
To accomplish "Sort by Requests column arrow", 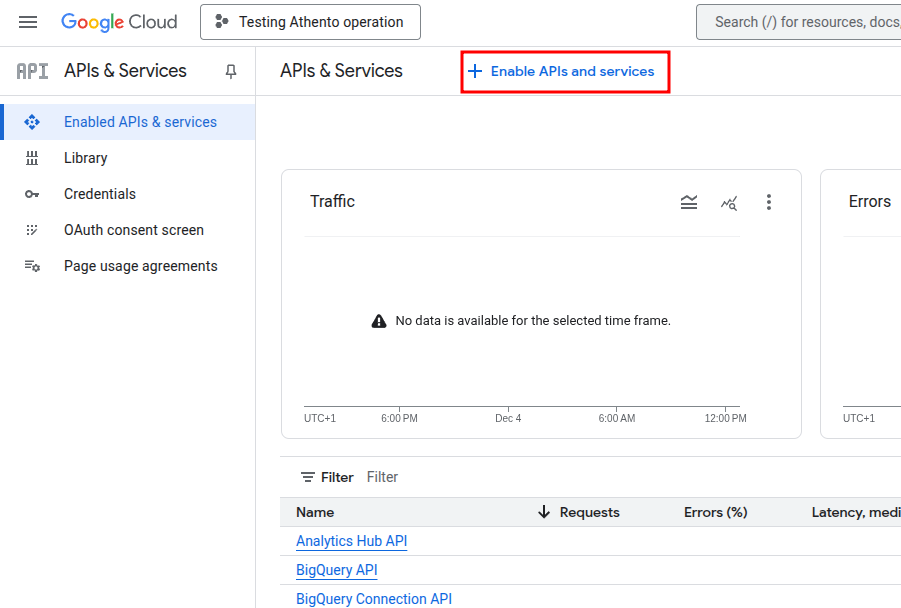I will [544, 512].
